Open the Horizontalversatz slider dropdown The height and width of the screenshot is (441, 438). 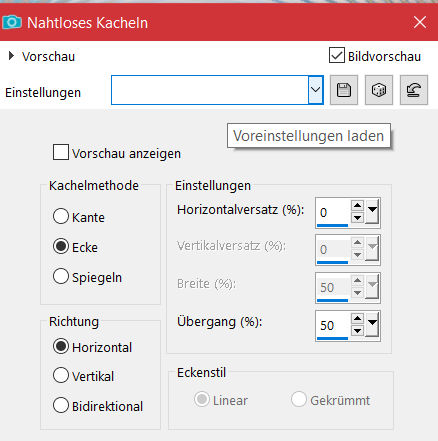click(372, 212)
